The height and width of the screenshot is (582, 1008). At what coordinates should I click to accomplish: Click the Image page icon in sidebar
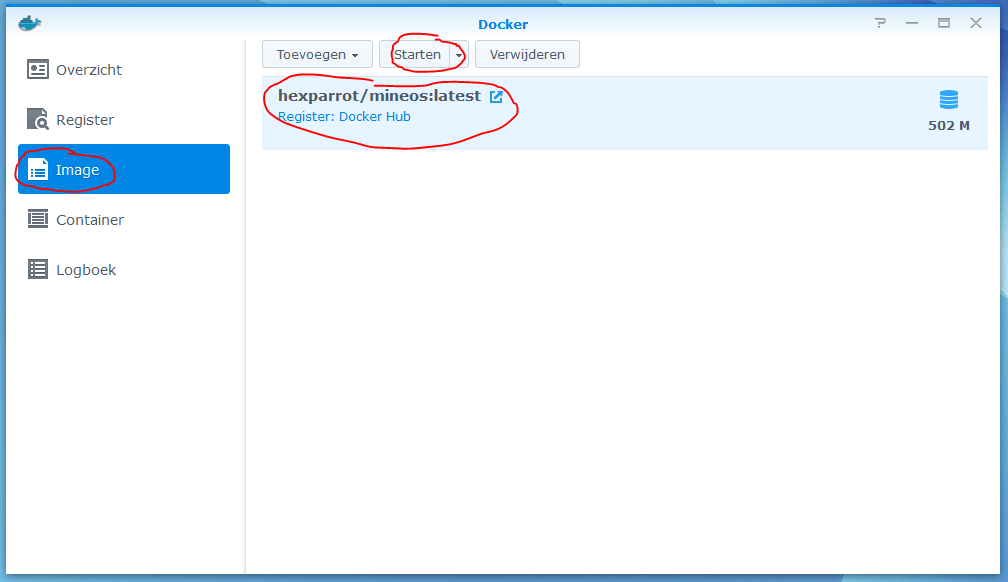pos(37,169)
